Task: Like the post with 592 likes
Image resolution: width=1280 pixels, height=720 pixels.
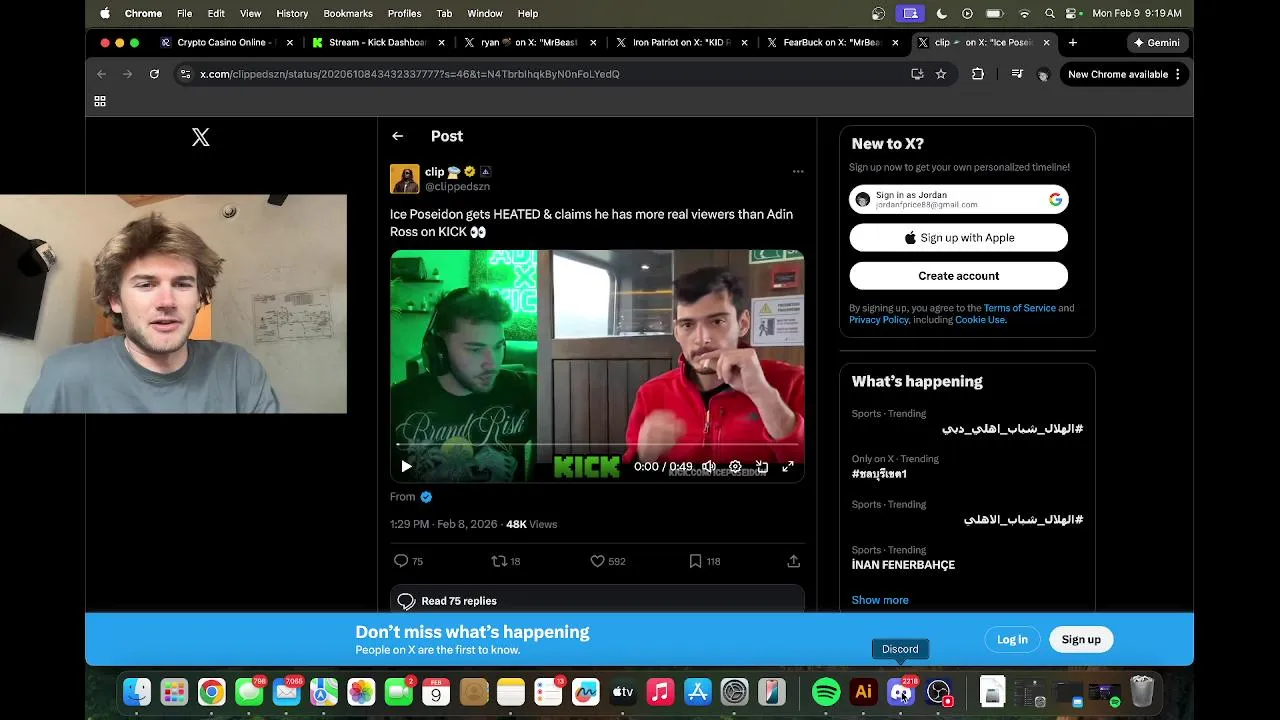Action: coord(608,561)
